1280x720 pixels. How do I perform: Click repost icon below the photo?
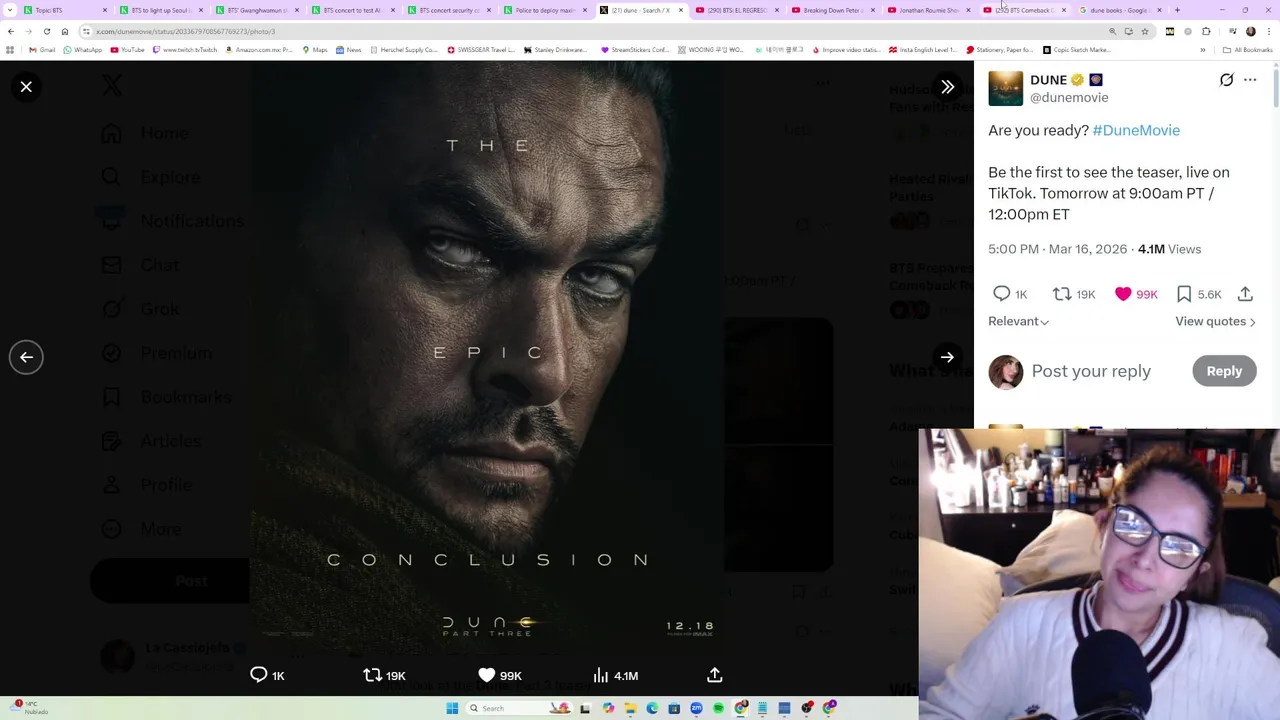coord(372,675)
